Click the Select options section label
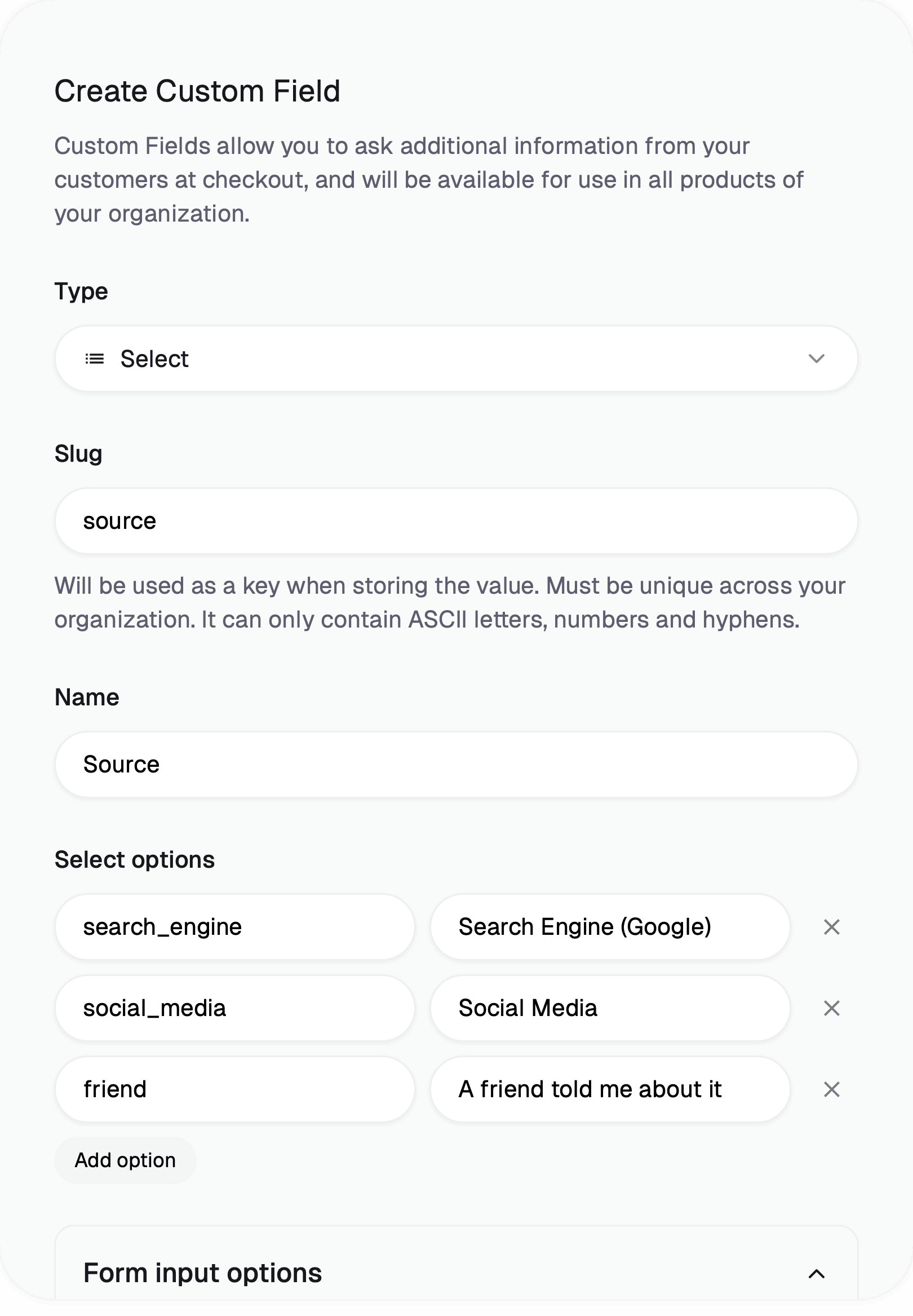913x1316 pixels. pyautogui.click(x=135, y=860)
